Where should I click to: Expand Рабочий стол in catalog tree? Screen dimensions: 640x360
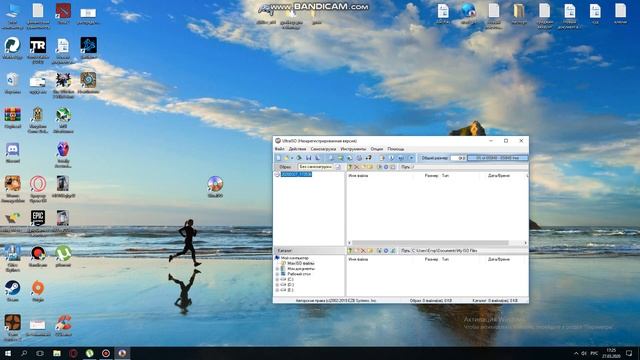[x=278, y=274]
